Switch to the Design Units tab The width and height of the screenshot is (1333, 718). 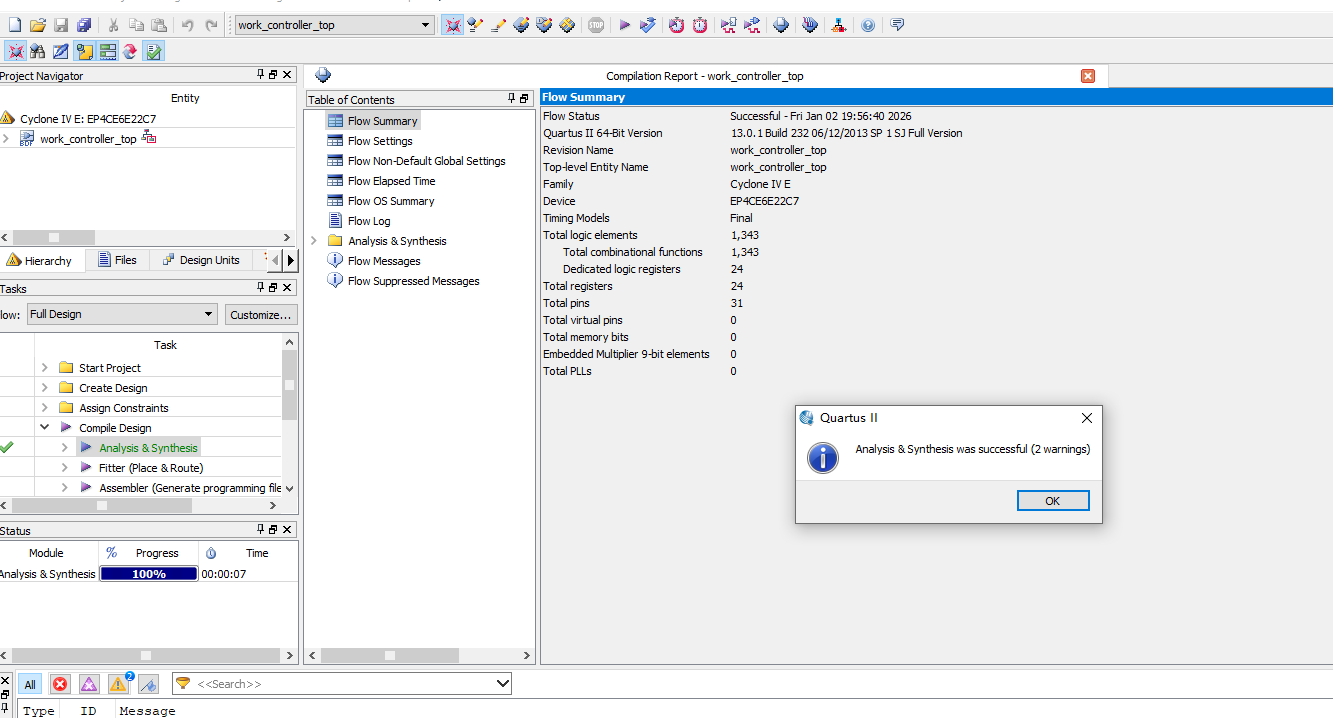coord(201,260)
